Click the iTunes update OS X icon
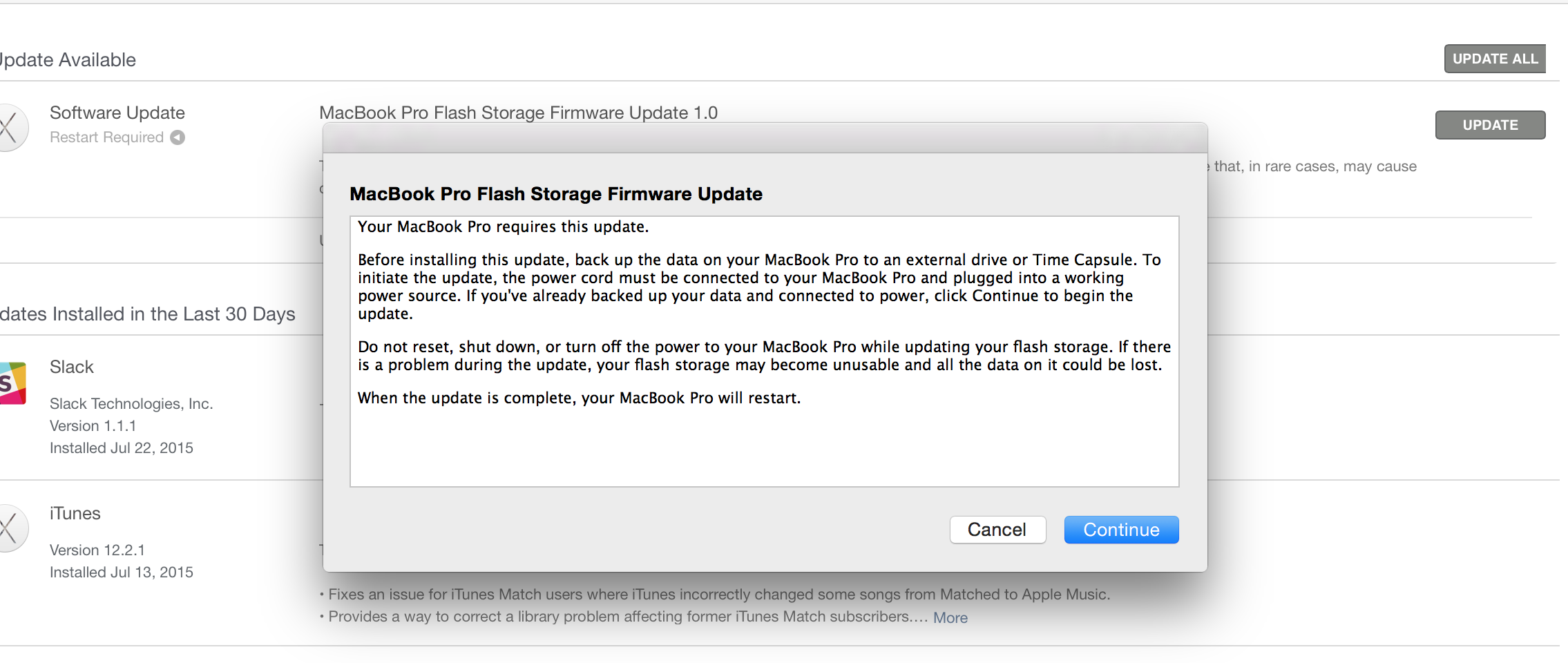The image size is (1568, 663). [x=12, y=528]
